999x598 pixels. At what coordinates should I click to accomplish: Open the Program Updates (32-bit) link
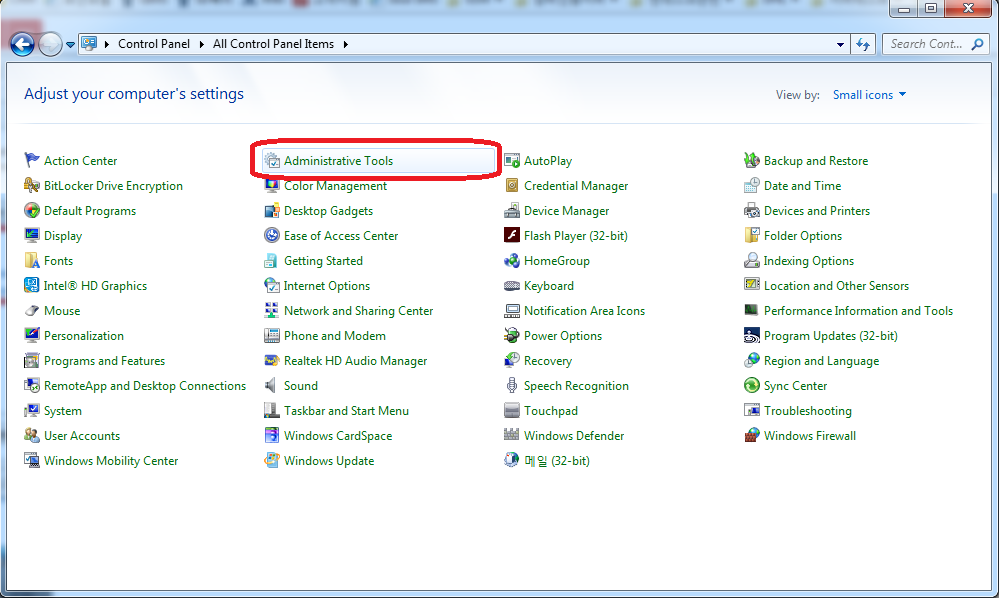coord(830,336)
